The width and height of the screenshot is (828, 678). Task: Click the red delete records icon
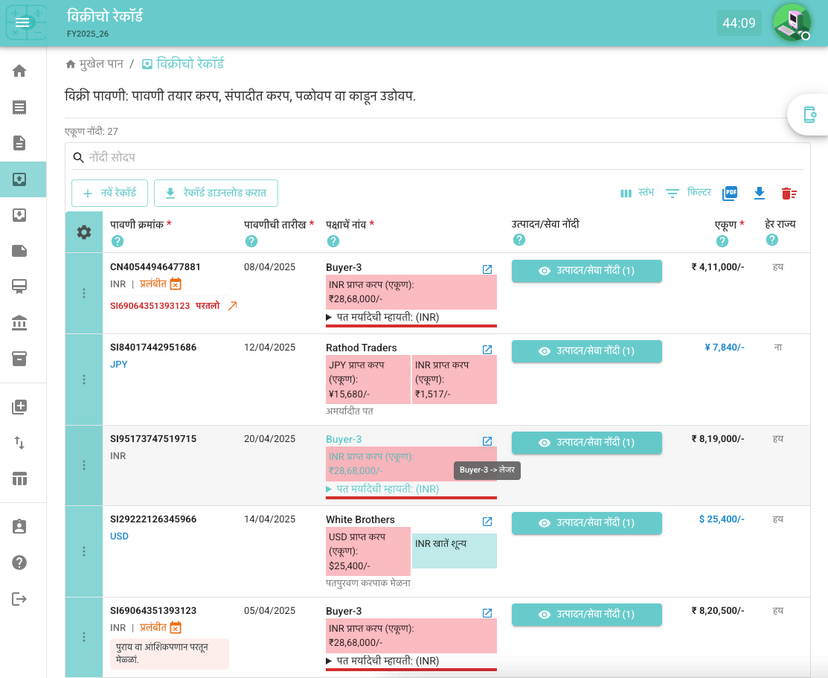[x=789, y=193]
